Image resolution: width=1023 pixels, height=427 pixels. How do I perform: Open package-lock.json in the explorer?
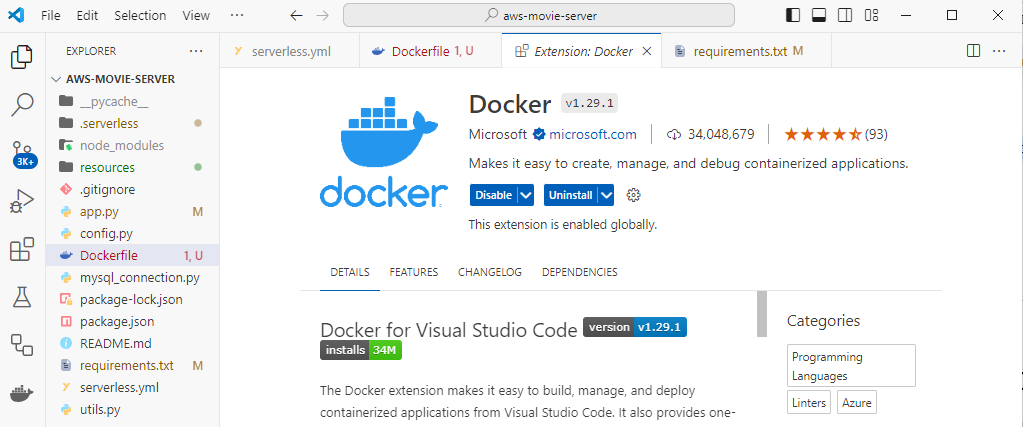[x=132, y=300]
